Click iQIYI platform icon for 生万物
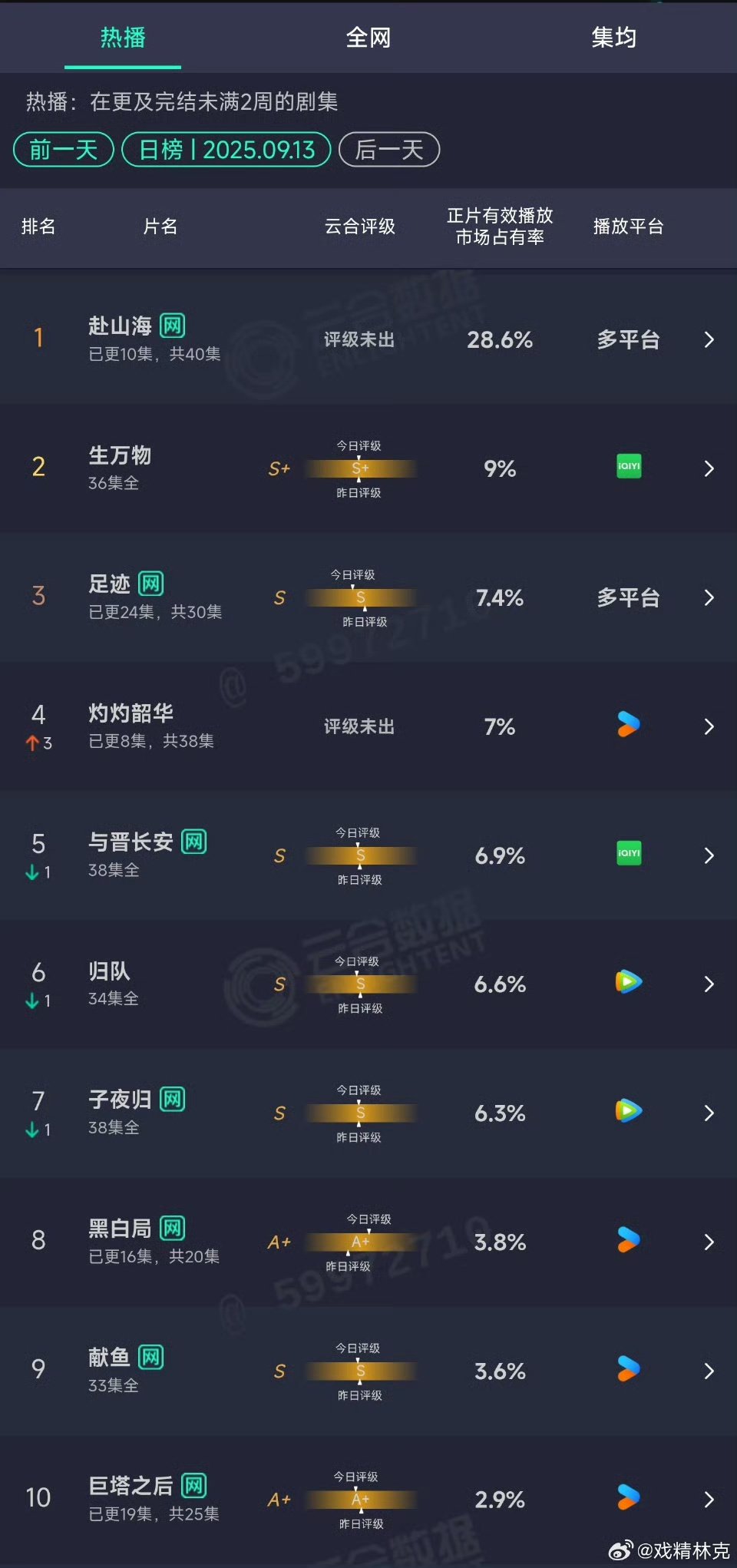This screenshot has height=1568, width=737. pos(629,466)
